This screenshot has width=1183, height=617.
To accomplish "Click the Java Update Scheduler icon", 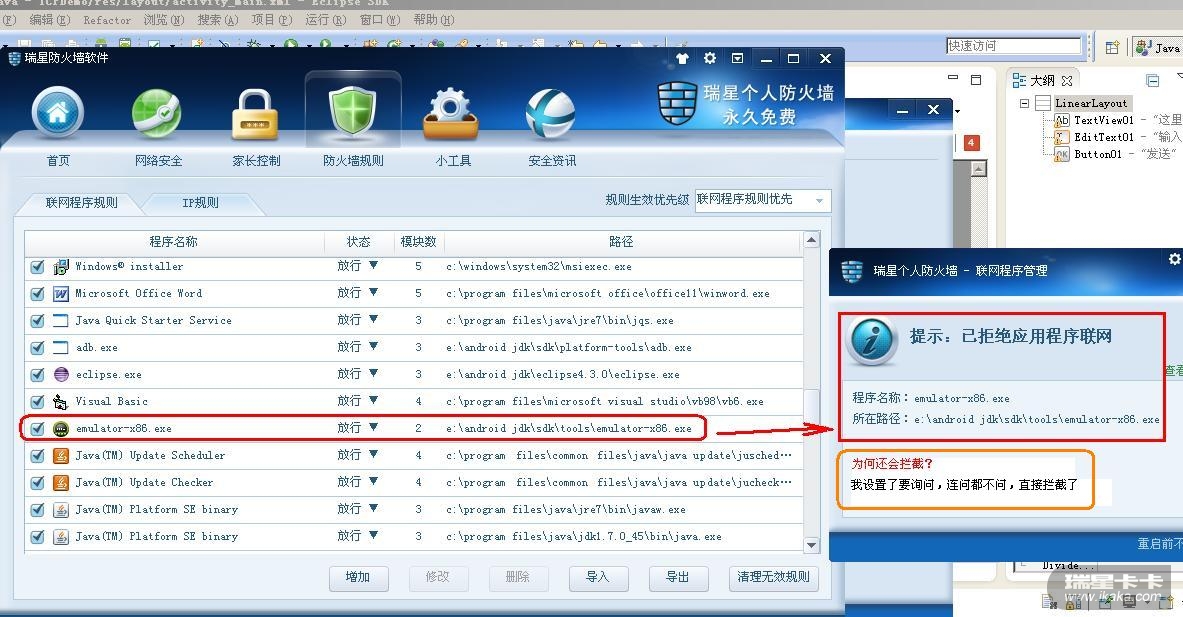I will [61, 456].
